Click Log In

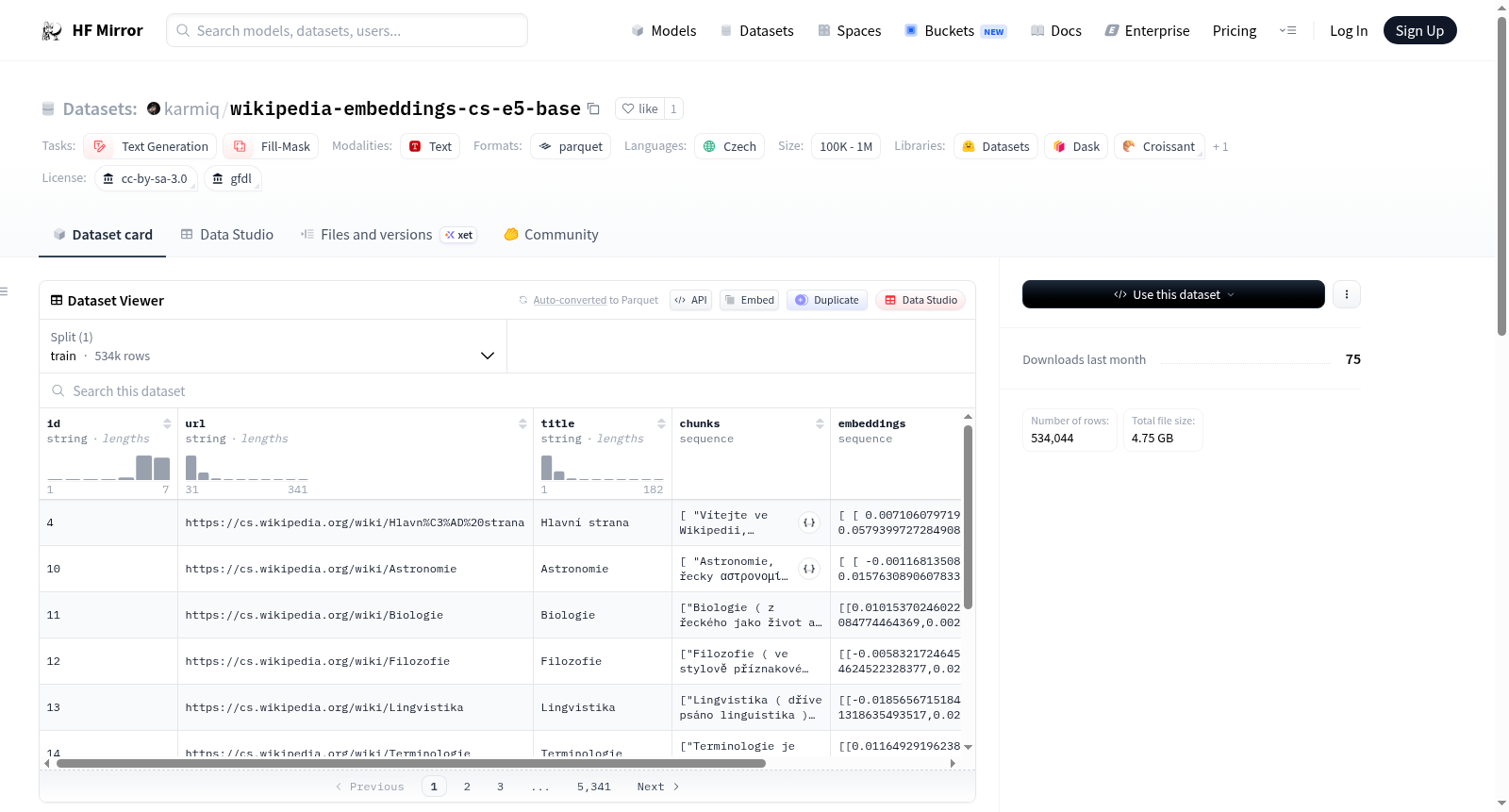tap(1349, 30)
